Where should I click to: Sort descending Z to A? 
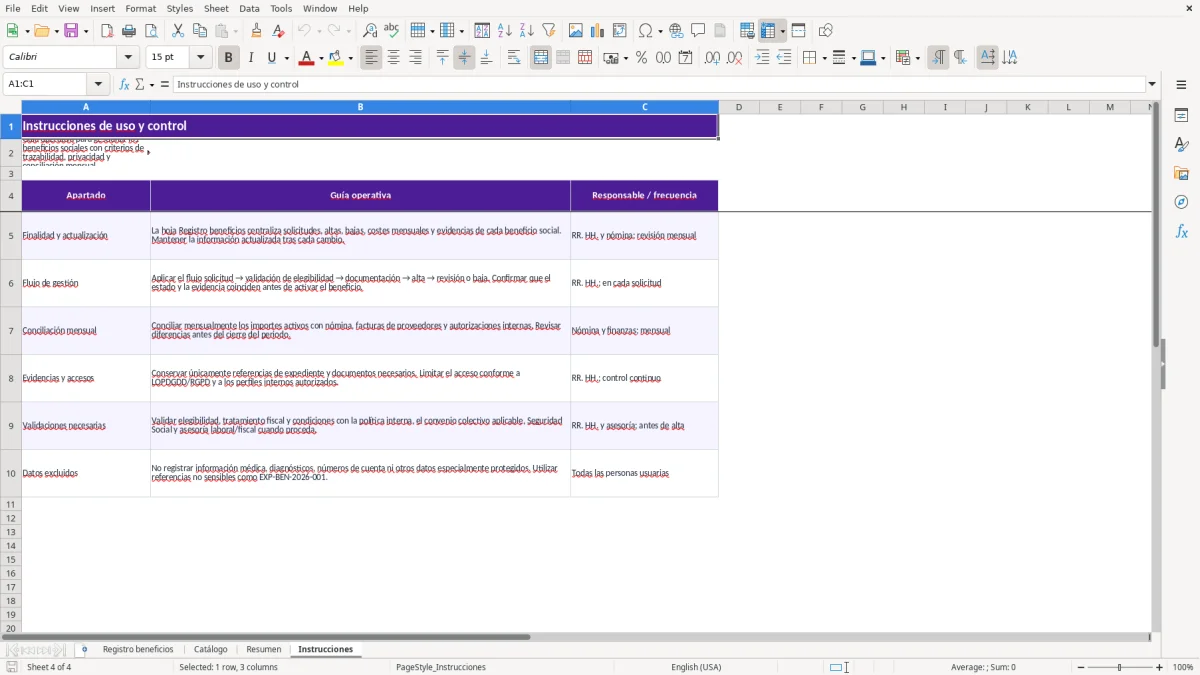coord(526,31)
